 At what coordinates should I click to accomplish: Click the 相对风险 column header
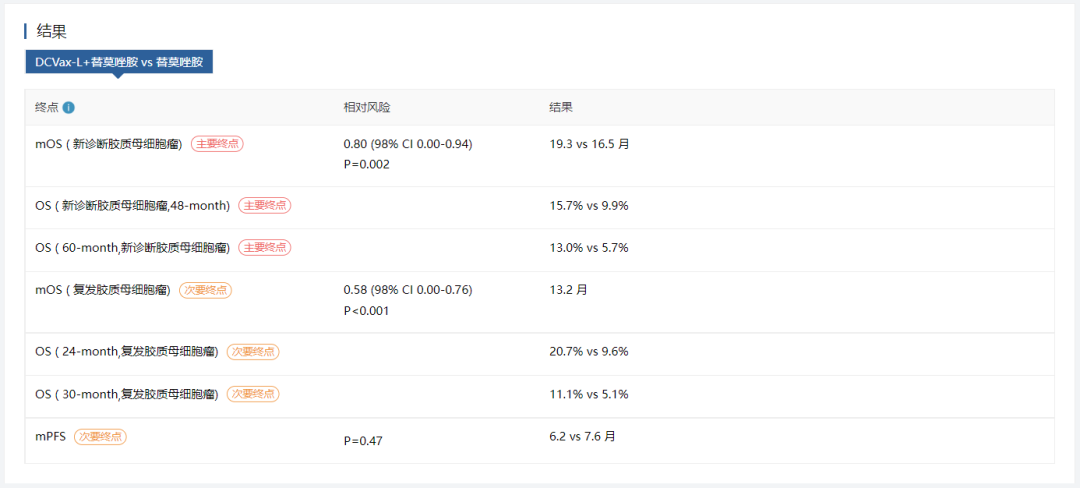[366, 107]
